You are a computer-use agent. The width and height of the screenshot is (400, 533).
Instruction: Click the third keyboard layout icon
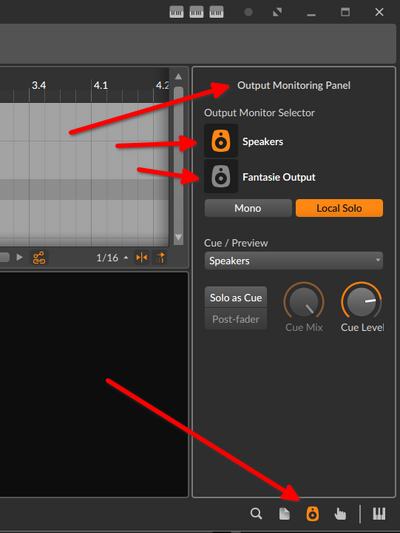tap(216, 12)
